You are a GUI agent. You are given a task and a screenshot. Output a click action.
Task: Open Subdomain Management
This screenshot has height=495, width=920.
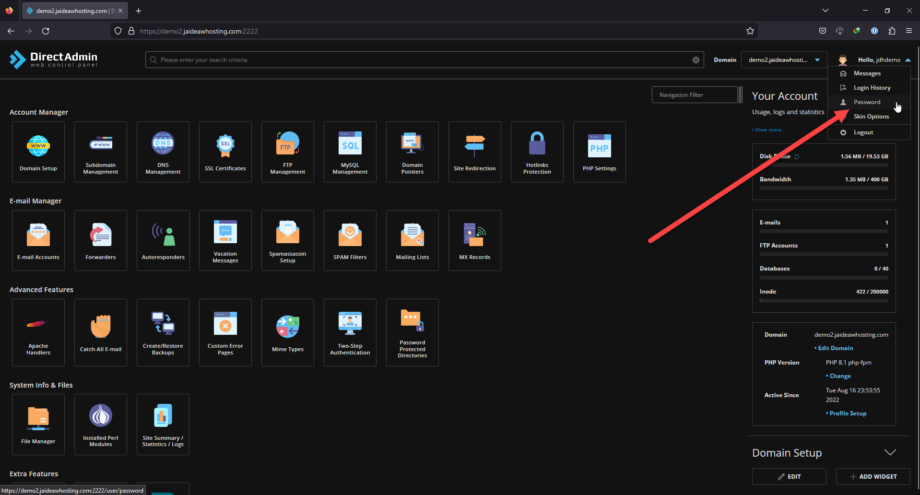100,151
